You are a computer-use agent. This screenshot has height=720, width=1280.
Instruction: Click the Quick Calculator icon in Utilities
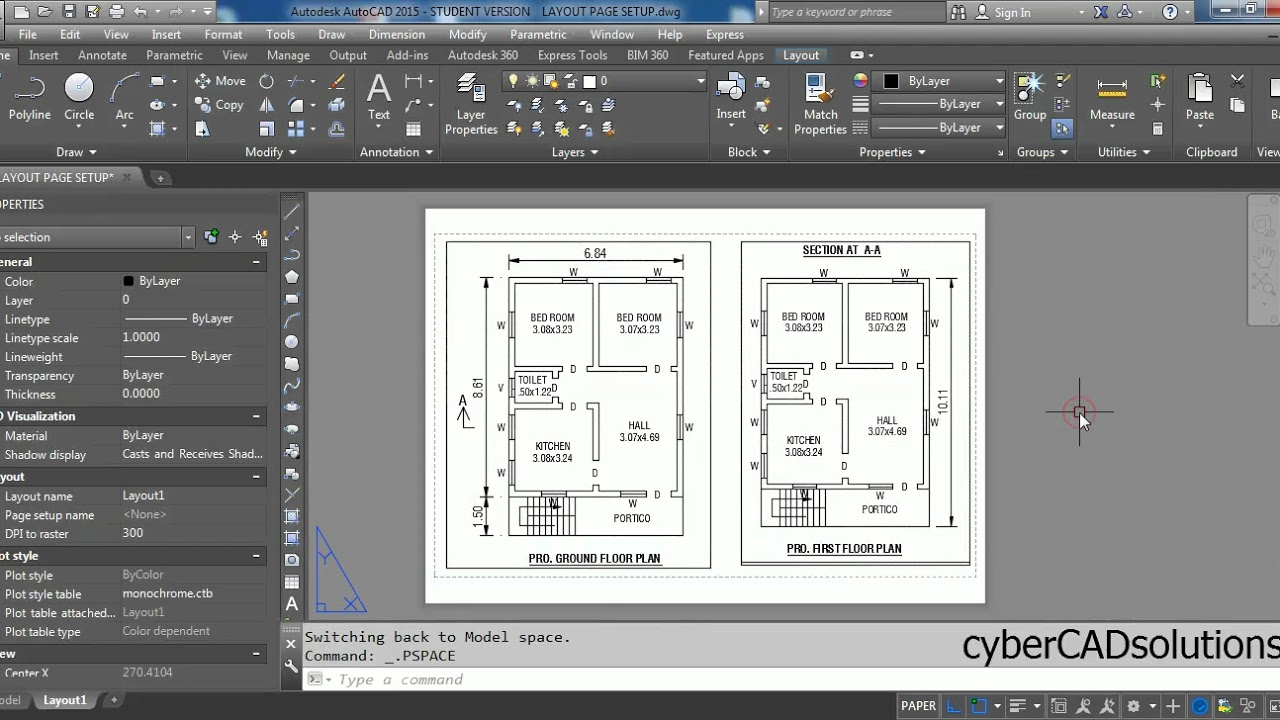(1158, 128)
